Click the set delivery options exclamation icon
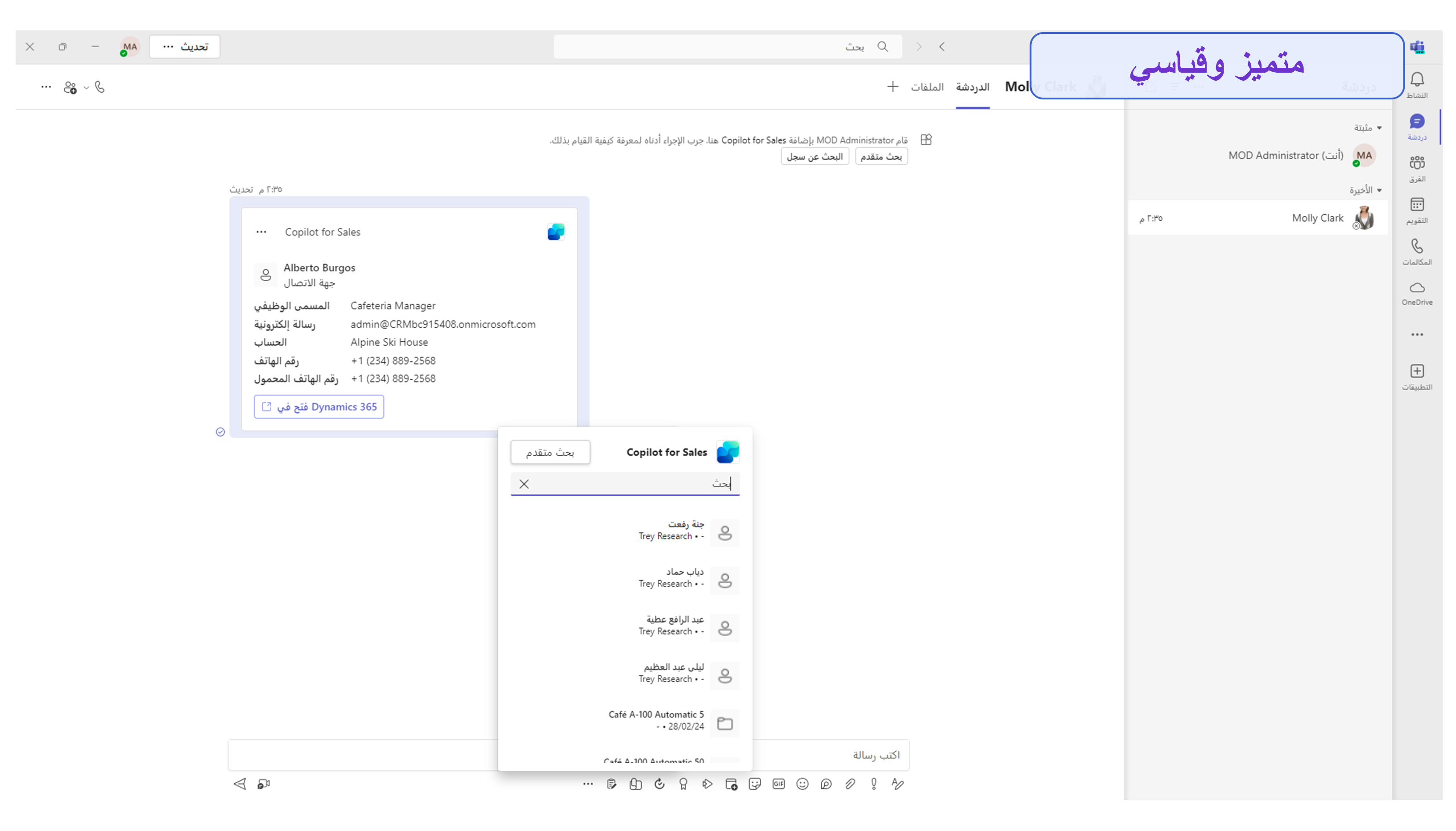Image resolution: width=1456 pixels, height=831 pixels. pos(873,784)
